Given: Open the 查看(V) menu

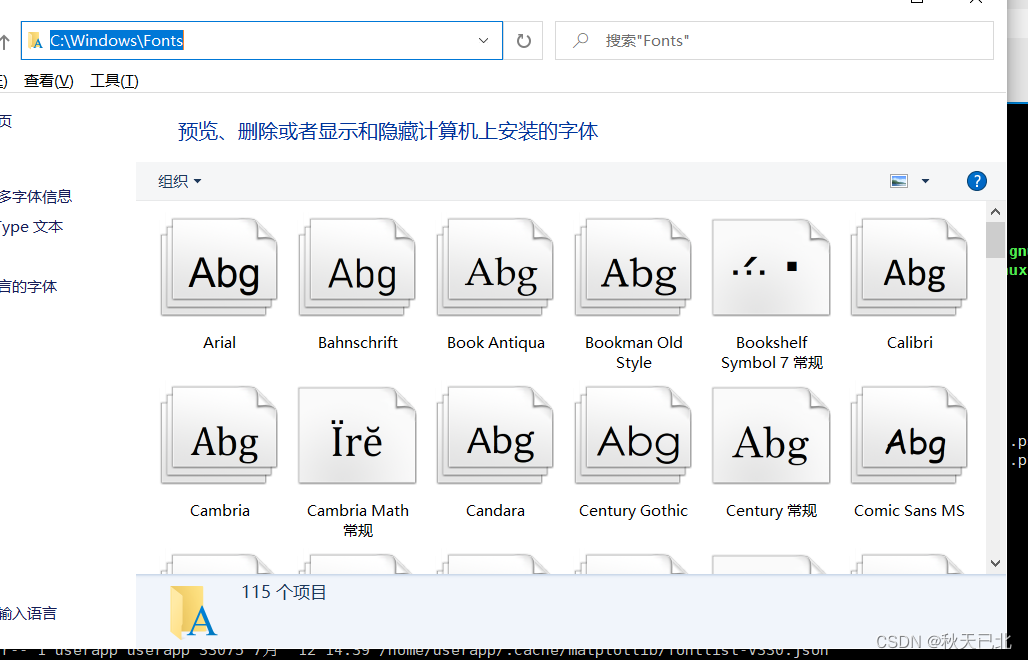Looking at the screenshot, I should point(49,81).
